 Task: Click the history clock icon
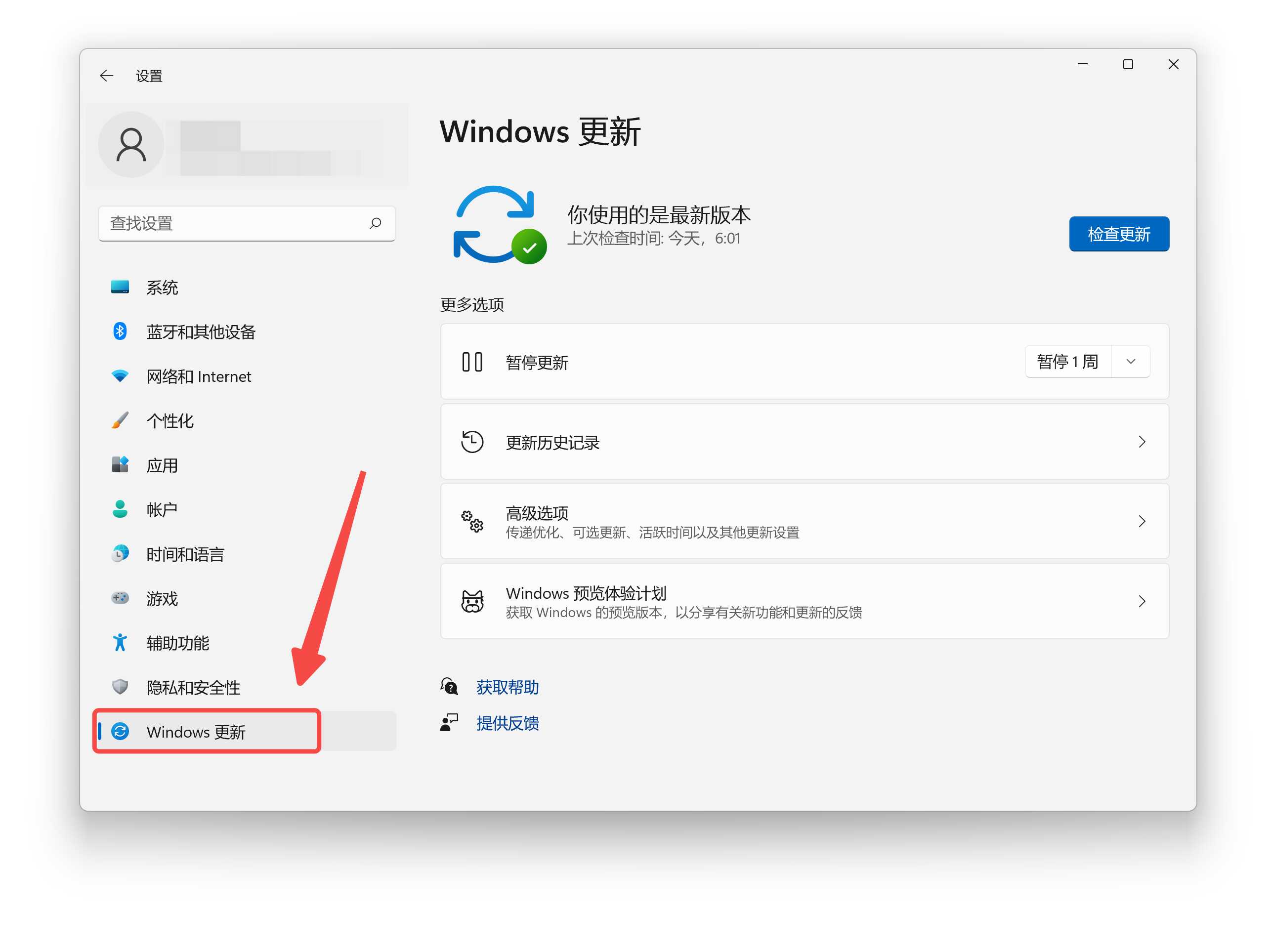tap(472, 442)
